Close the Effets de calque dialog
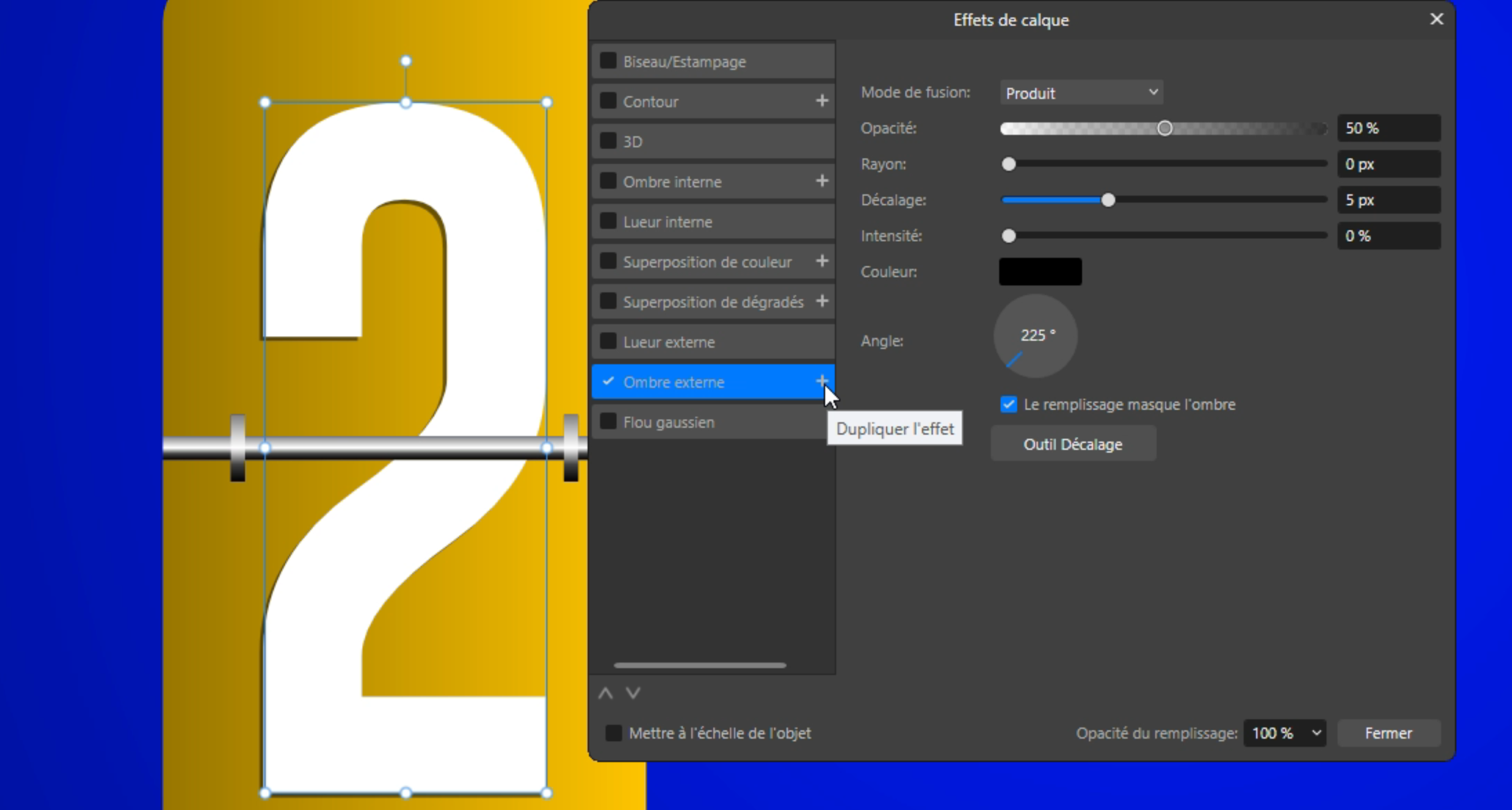Viewport: 1512px width, 810px height. click(x=1436, y=19)
